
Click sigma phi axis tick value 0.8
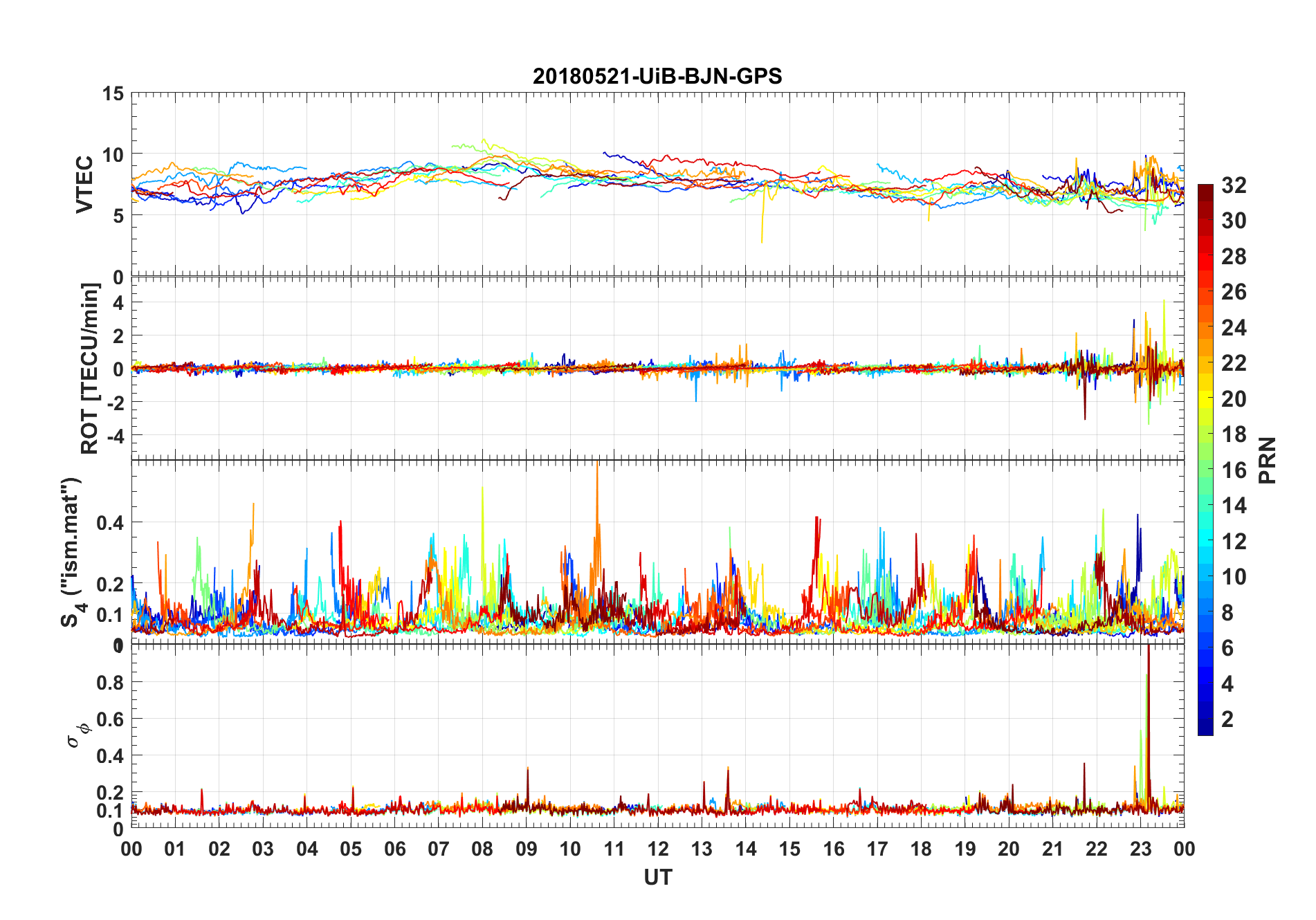click(110, 683)
